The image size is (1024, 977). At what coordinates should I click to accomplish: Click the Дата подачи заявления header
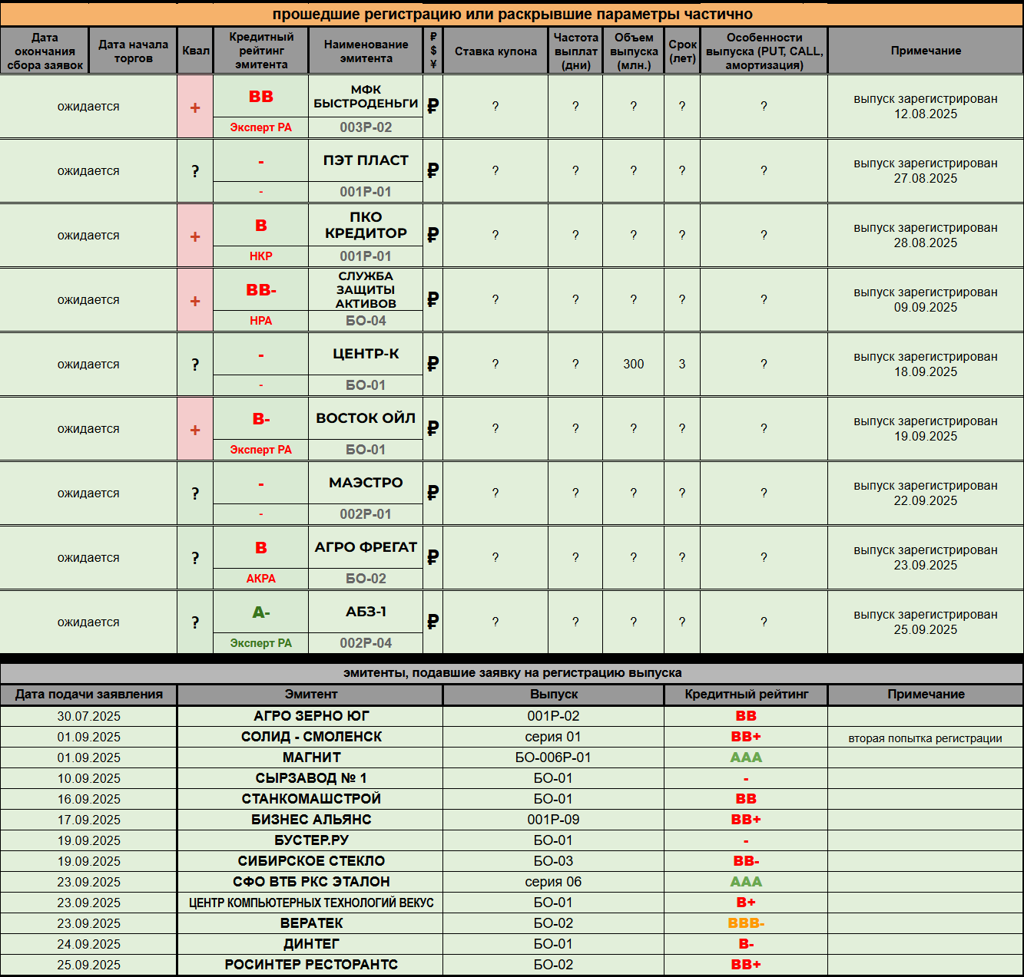click(x=88, y=694)
